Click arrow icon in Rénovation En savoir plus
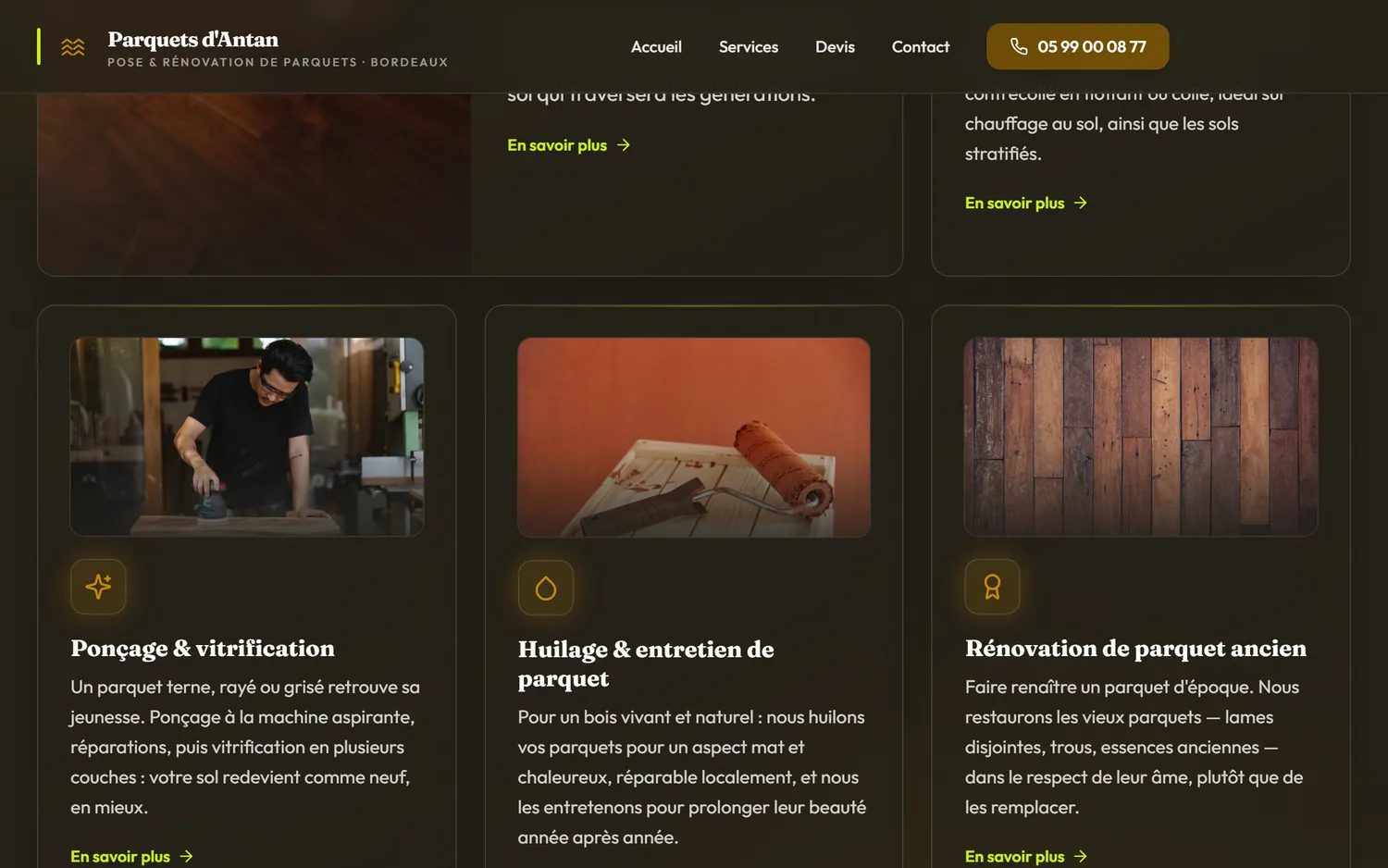 point(1081,856)
